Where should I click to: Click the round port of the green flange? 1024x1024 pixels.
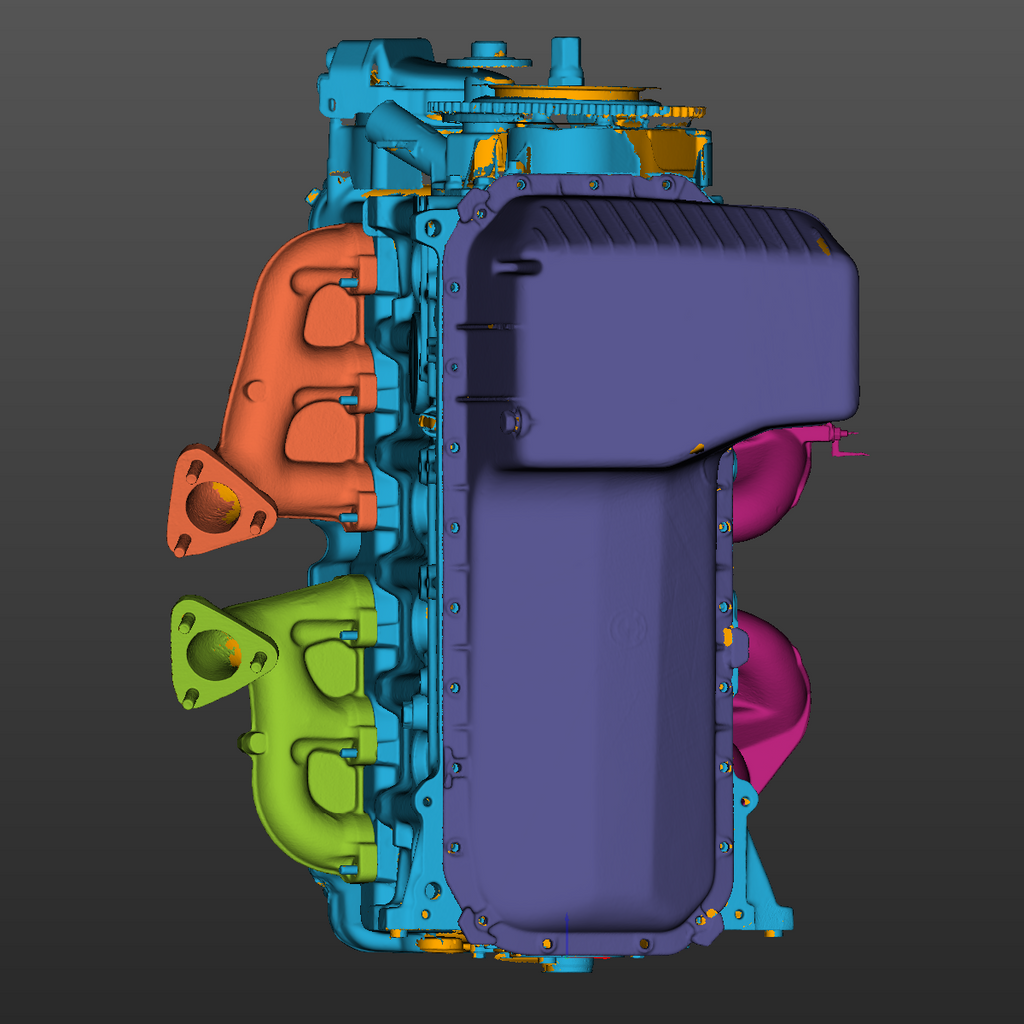pyautogui.click(x=214, y=655)
